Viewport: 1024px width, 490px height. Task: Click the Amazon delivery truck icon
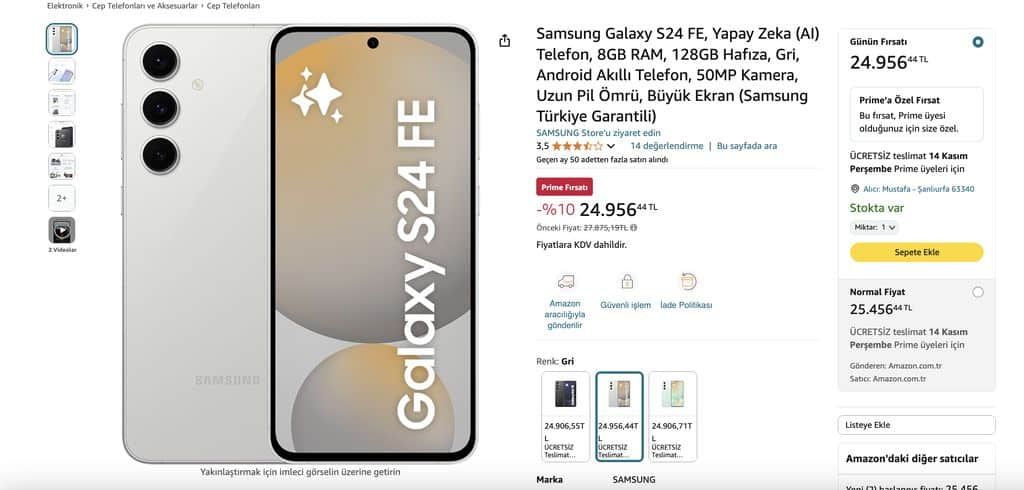click(566, 282)
